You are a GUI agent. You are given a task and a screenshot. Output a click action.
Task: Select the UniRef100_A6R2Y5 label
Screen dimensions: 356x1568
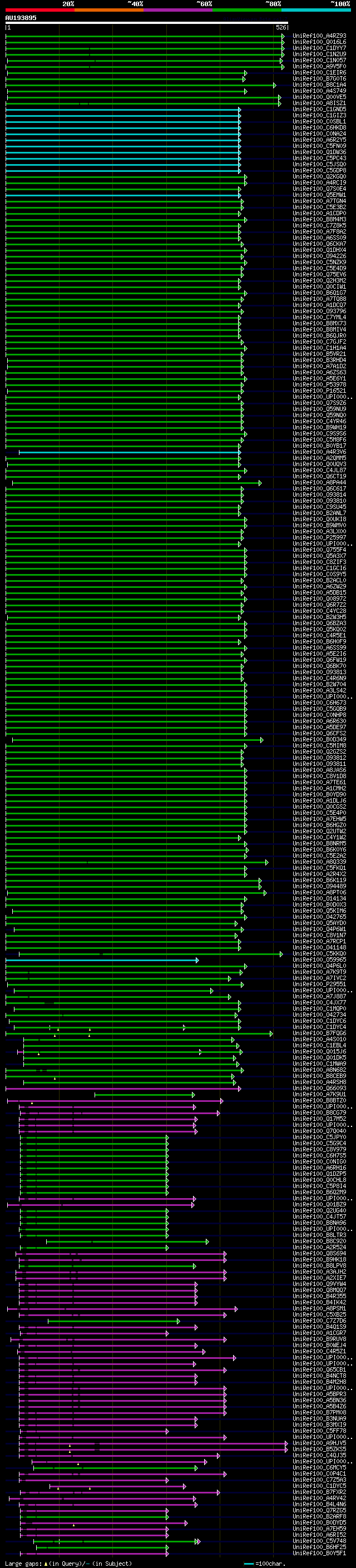pyautogui.click(x=319, y=140)
